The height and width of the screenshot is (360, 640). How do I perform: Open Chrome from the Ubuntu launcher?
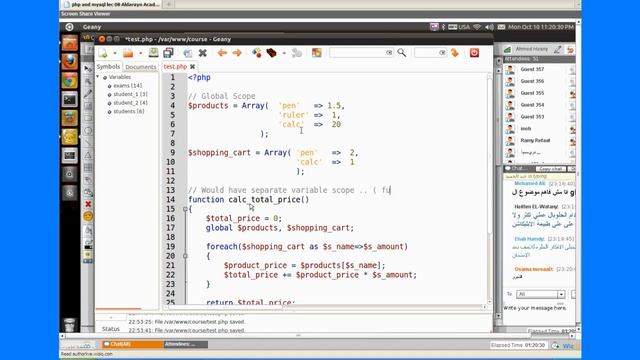70,81
